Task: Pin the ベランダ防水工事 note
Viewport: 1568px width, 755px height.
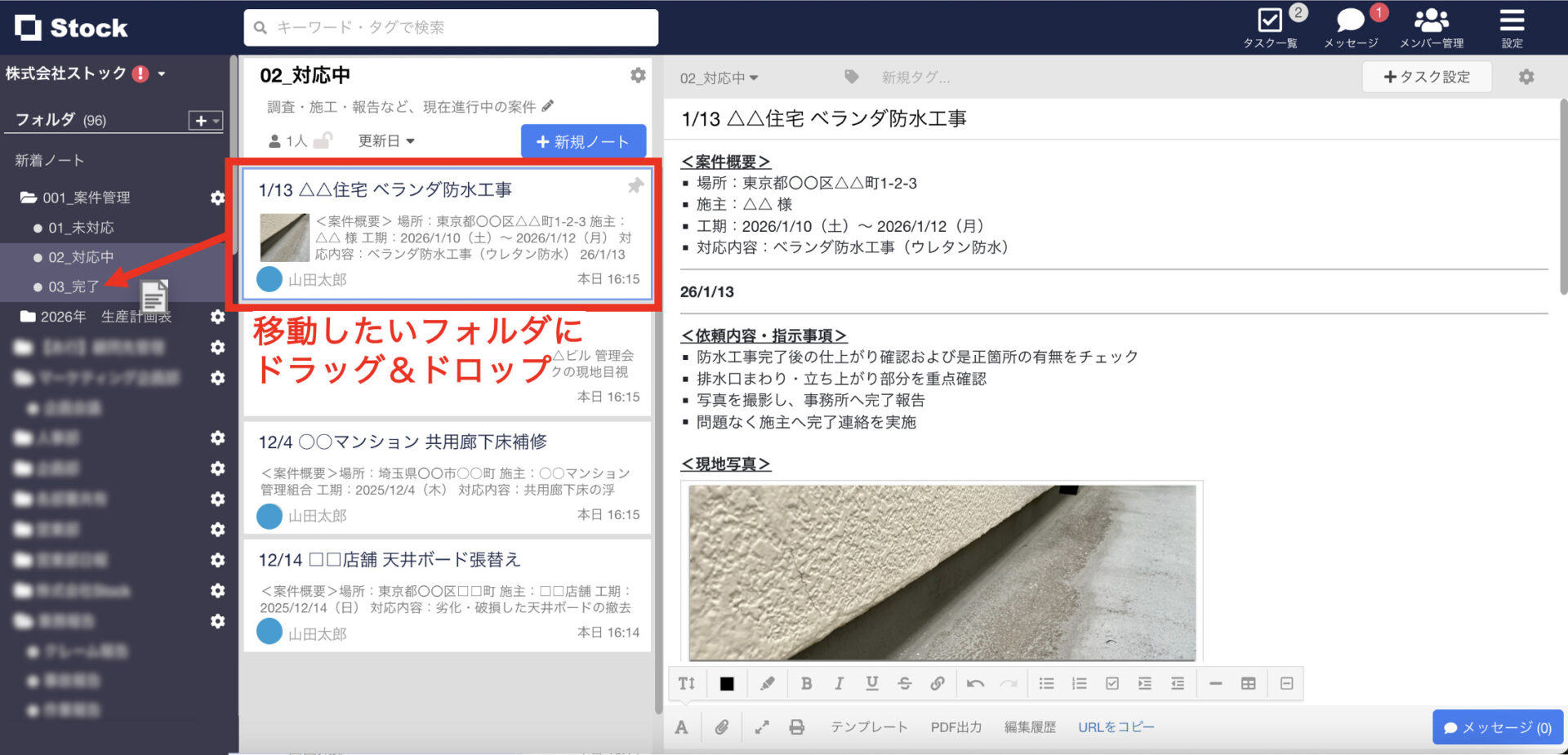Action: pyautogui.click(x=635, y=186)
